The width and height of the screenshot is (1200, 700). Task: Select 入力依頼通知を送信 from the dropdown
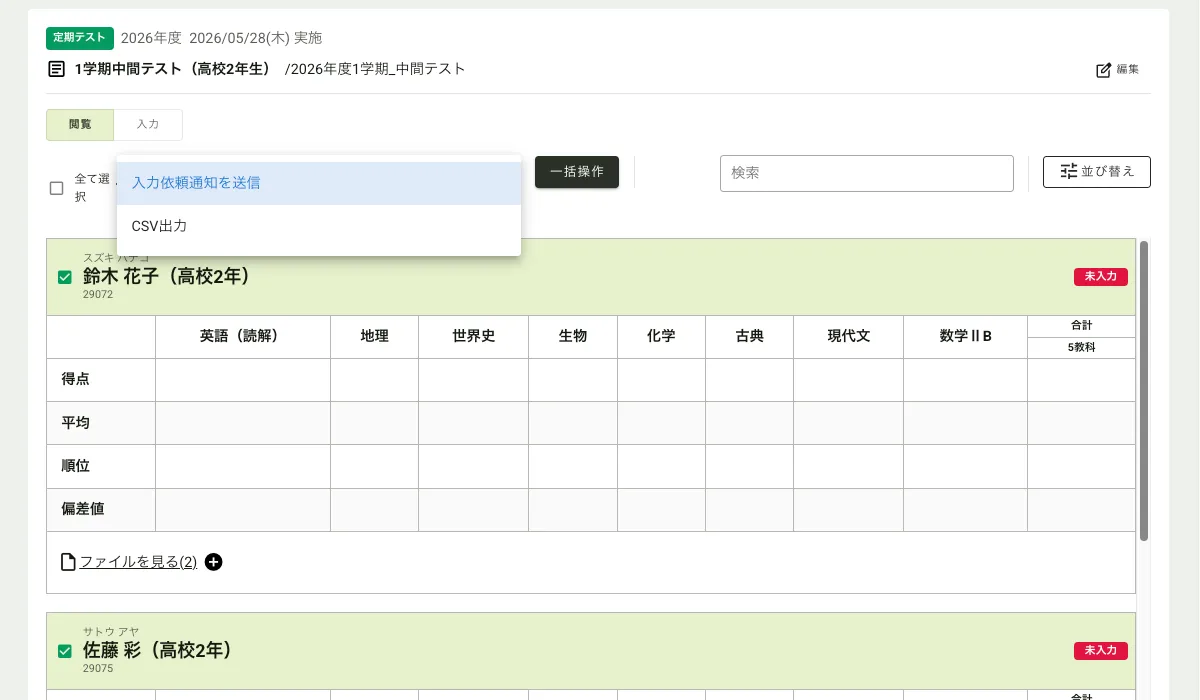coord(318,183)
